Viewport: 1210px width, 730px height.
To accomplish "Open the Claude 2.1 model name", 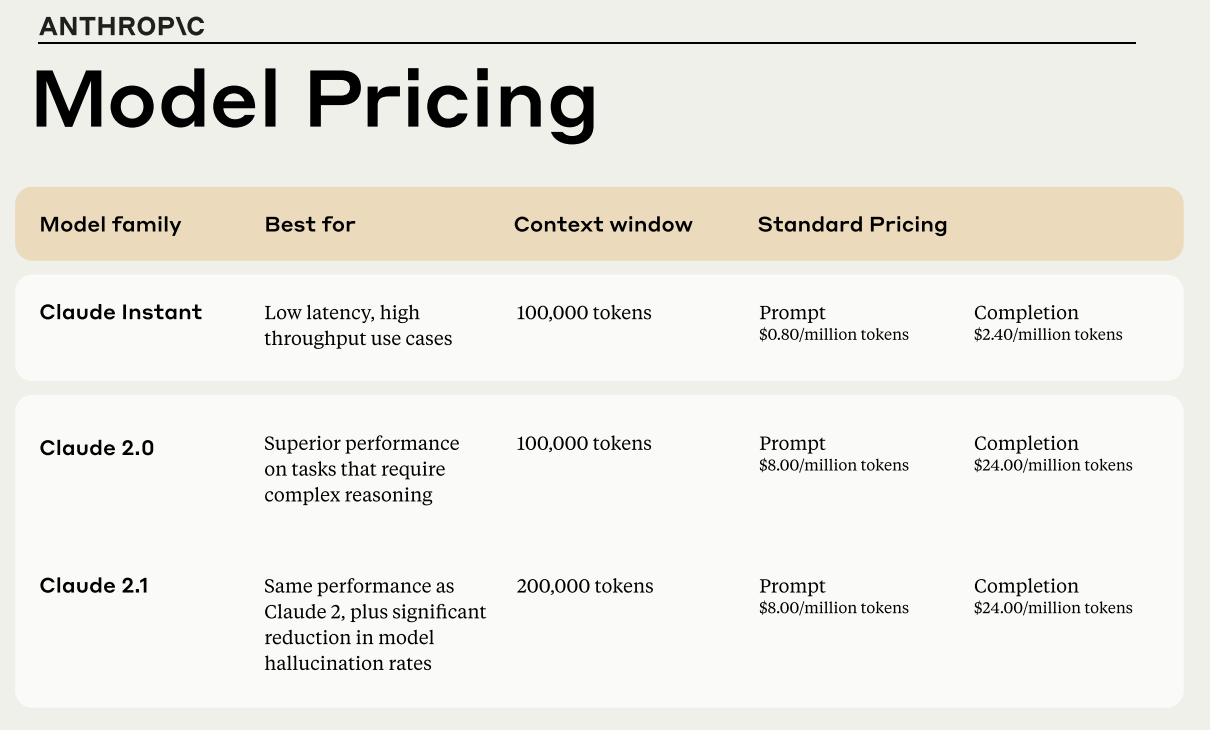I will pos(94,586).
